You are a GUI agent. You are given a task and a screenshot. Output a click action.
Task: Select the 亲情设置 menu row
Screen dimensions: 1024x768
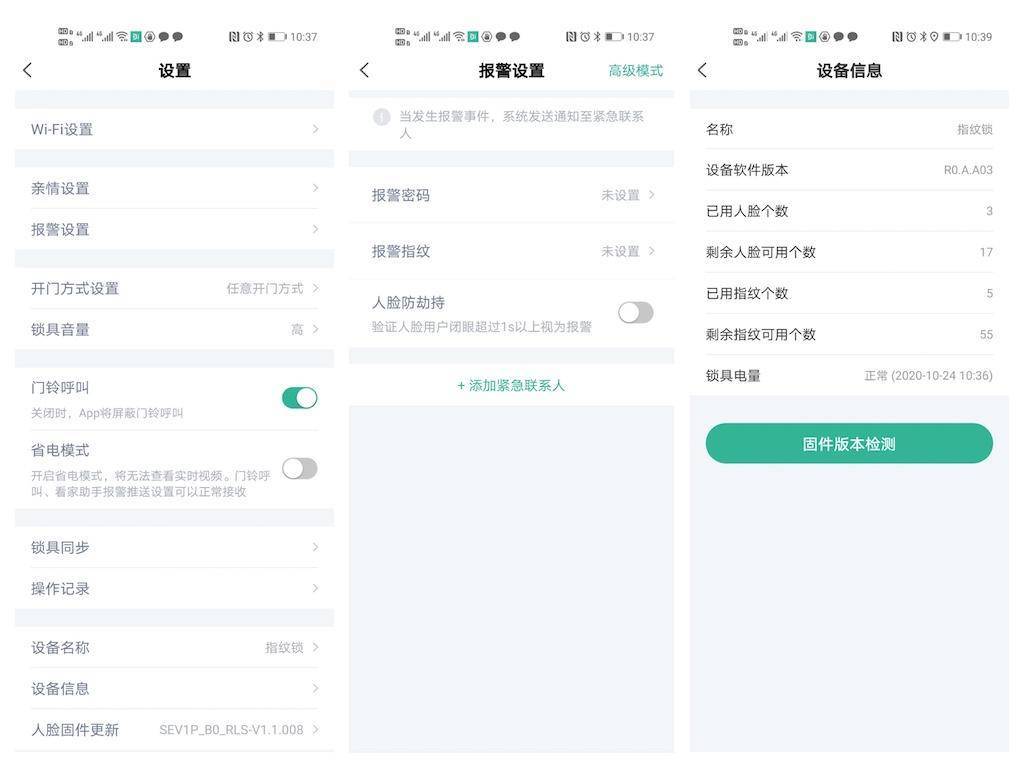(174, 188)
